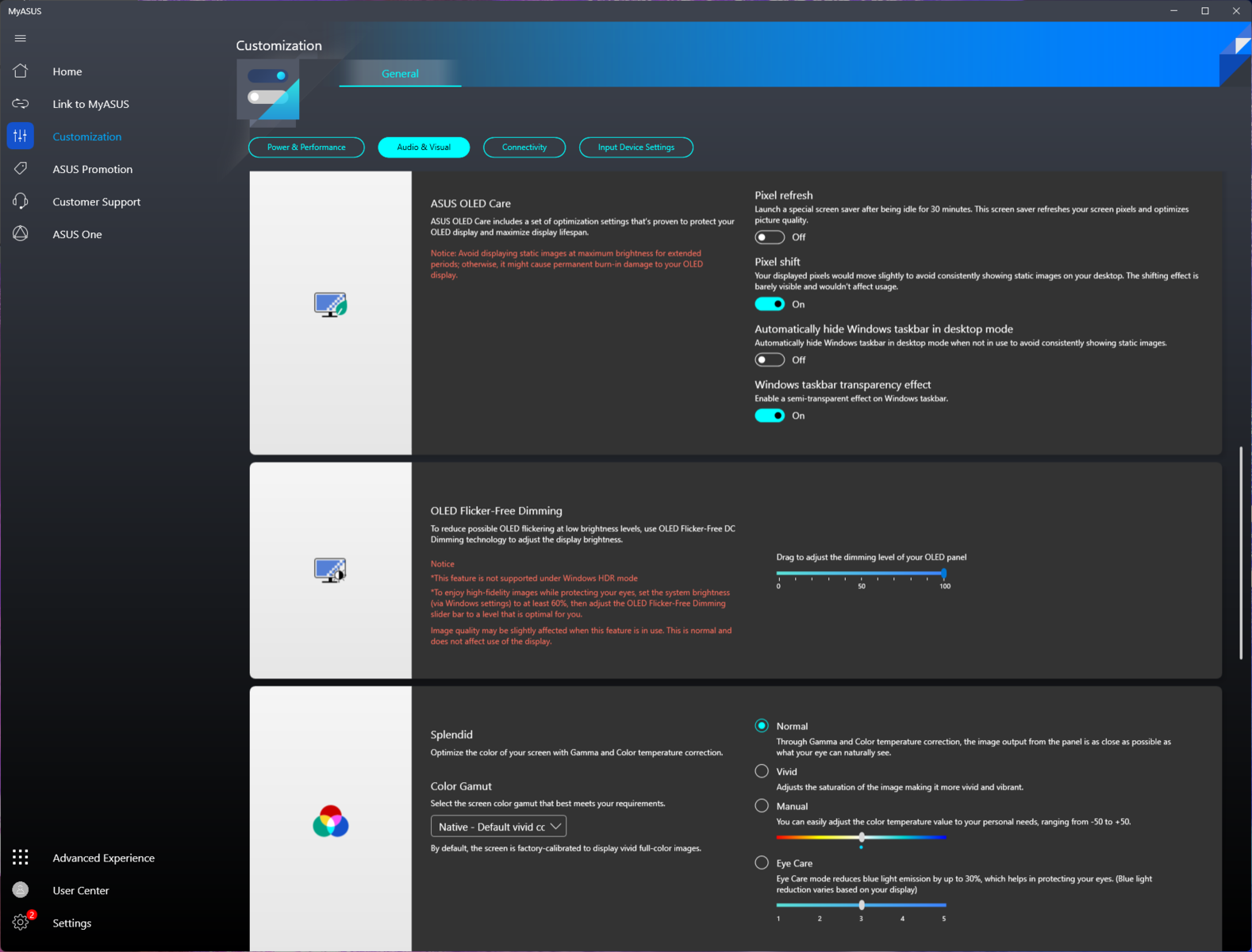Toggle the Pixel refresh switch
This screenshot has height=952, width=1252.
770,237
